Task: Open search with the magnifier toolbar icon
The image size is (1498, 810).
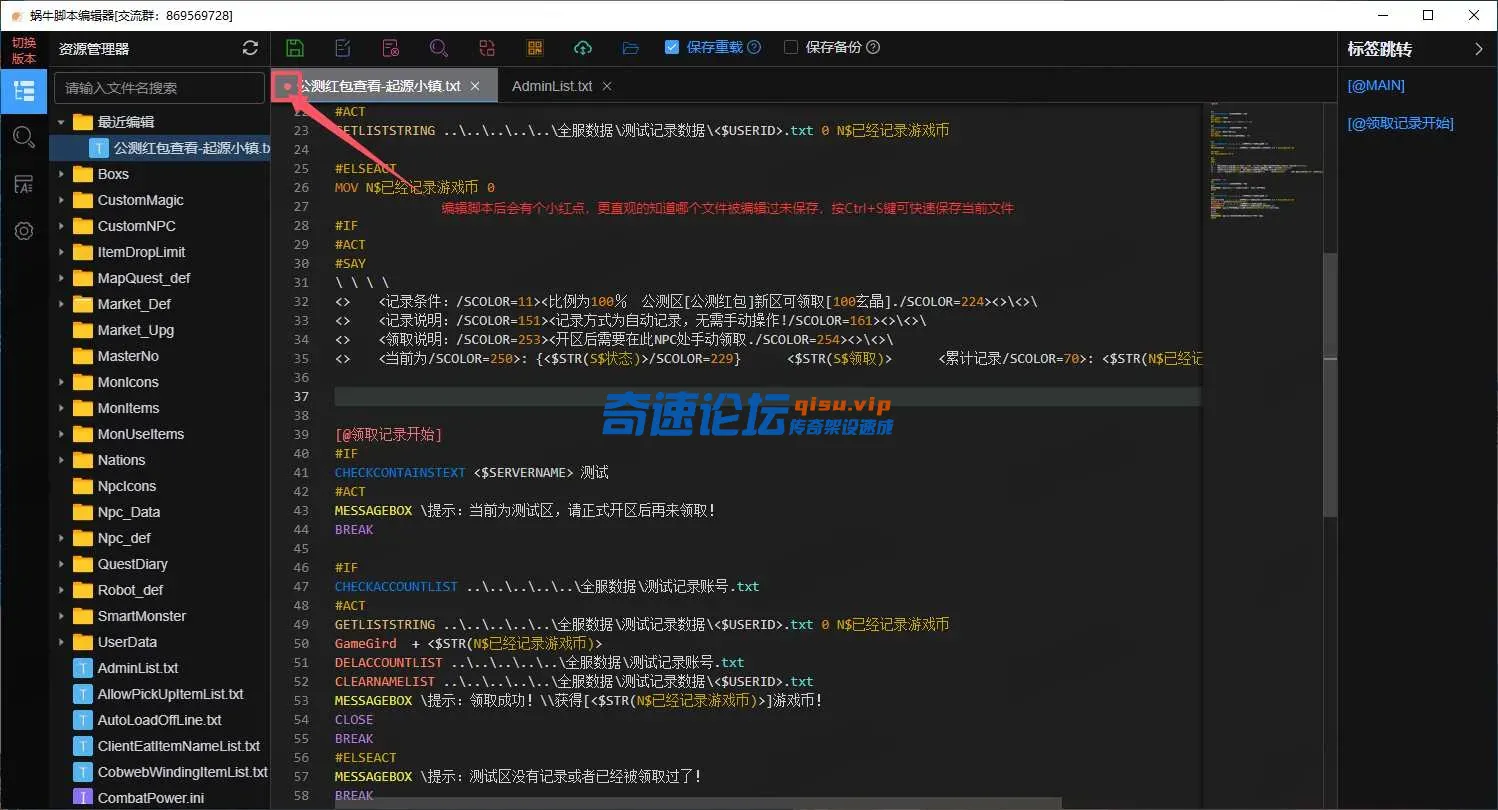Action: (x=438, y=48)
